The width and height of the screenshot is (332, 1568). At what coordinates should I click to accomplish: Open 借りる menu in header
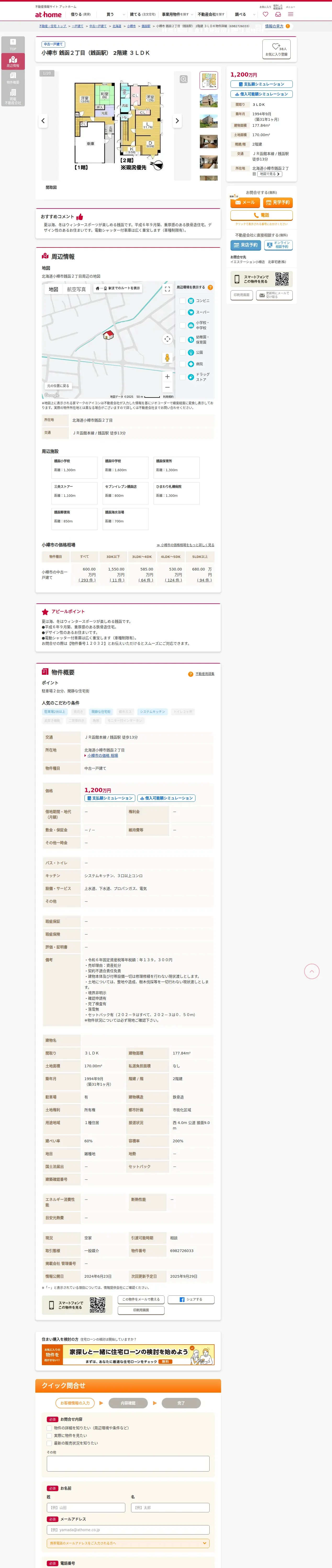pyautogui.click(x=80, y=14)
